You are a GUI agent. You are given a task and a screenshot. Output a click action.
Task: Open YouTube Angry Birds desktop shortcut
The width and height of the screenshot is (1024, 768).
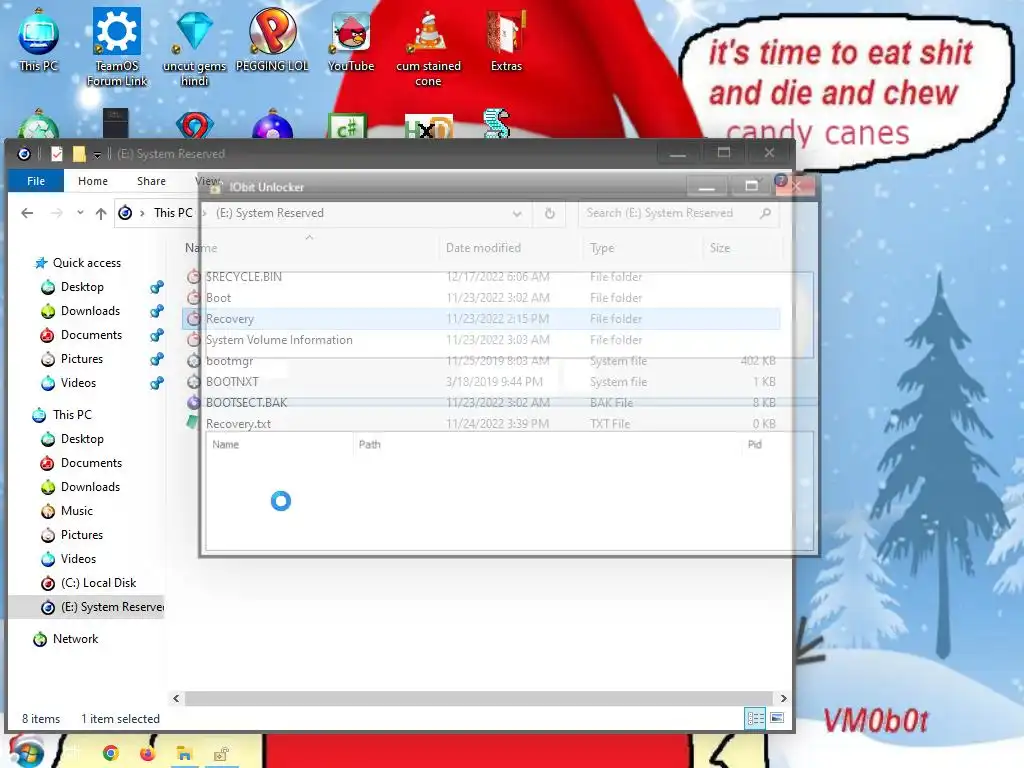351,39
